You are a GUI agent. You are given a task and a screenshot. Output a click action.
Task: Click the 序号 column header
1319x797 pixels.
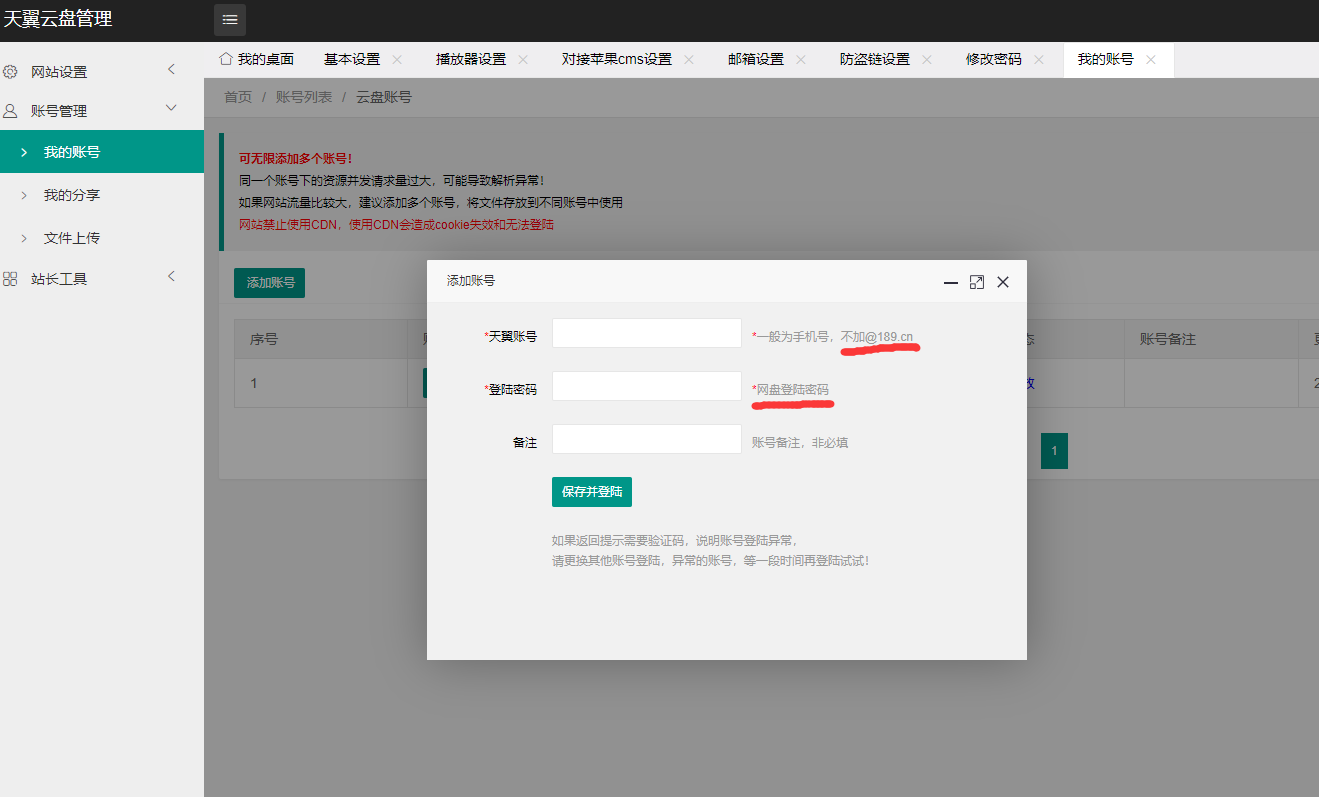tap(264, 339)
